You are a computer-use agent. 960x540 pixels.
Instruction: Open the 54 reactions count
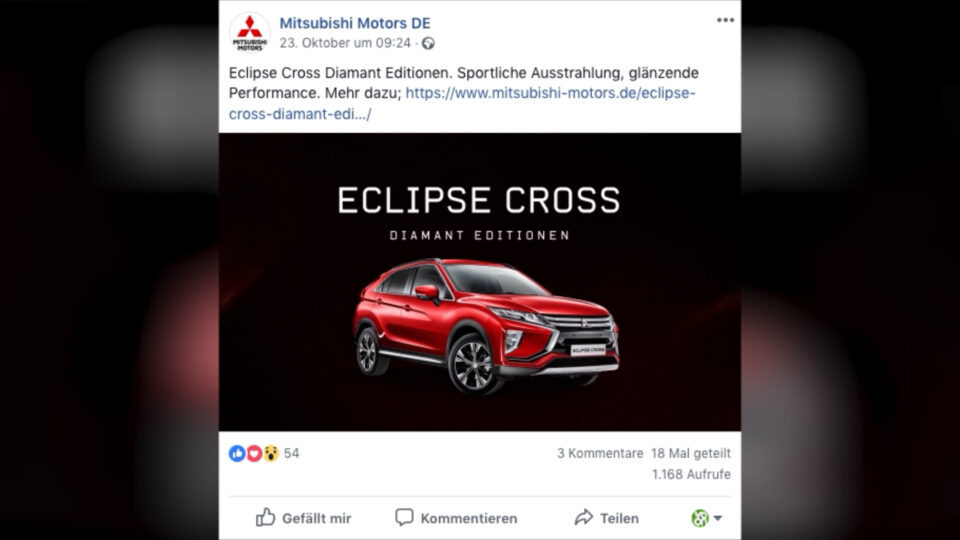291,454
